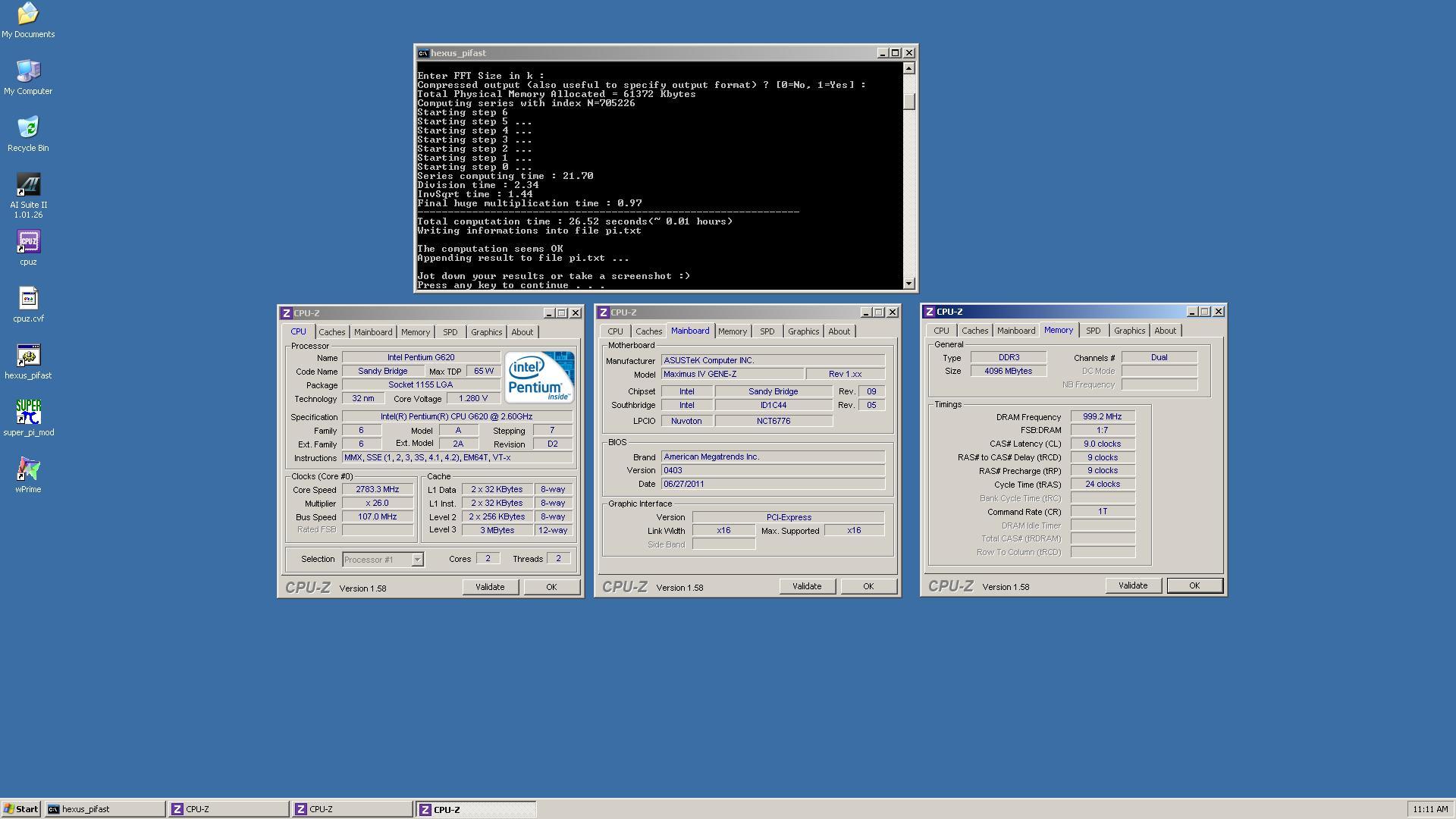Click the 11:11 AM system clock
This screenshot has width=1456, height=819.
pyautogui.click(x=1430, y=809)
